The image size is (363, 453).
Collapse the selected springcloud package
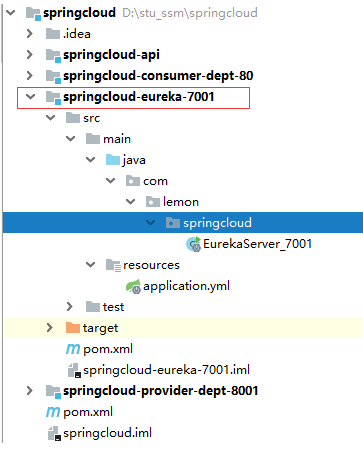click(151, 223)
